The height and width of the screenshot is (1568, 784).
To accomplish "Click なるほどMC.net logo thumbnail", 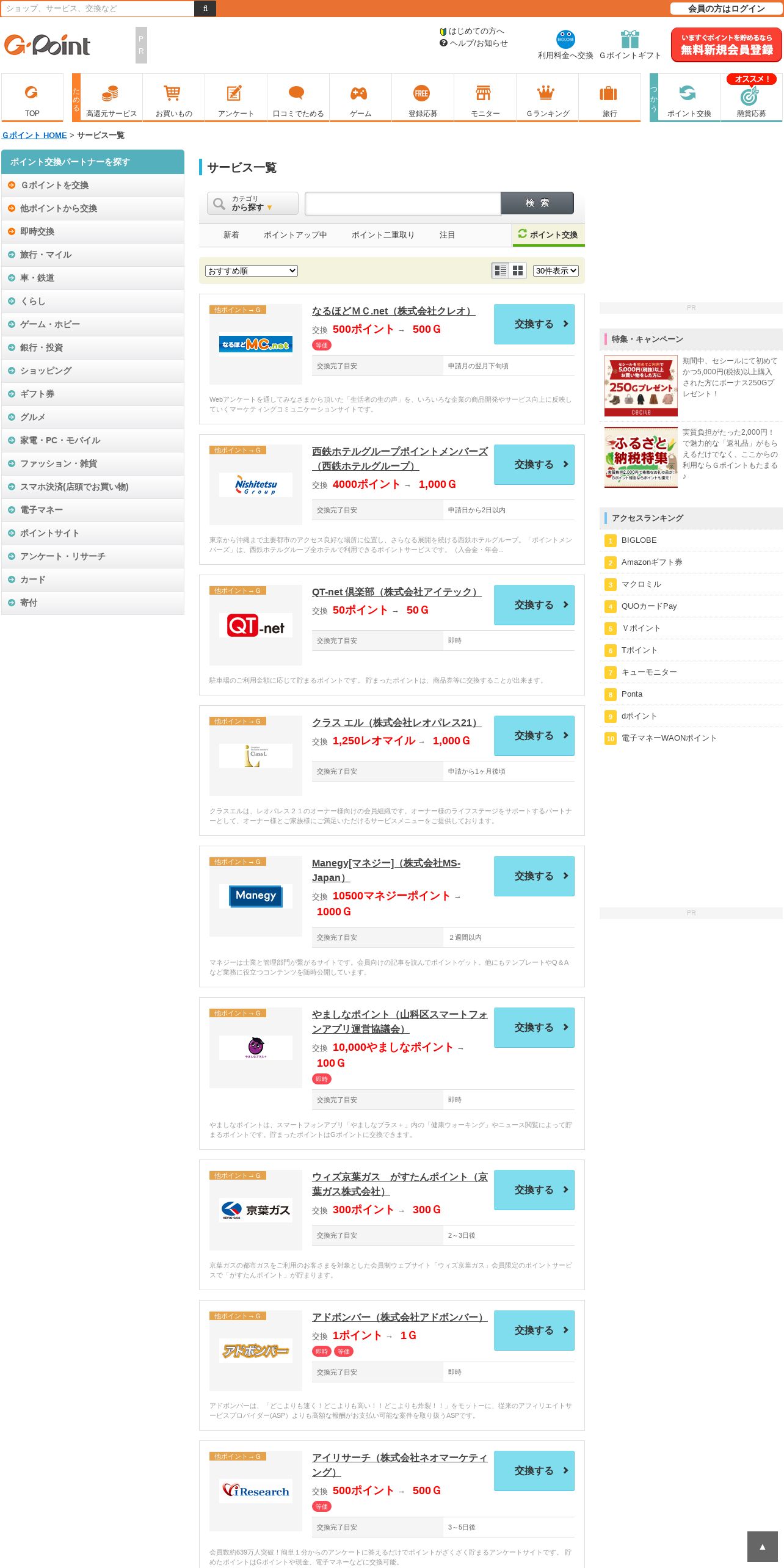I will click(255, 344).
